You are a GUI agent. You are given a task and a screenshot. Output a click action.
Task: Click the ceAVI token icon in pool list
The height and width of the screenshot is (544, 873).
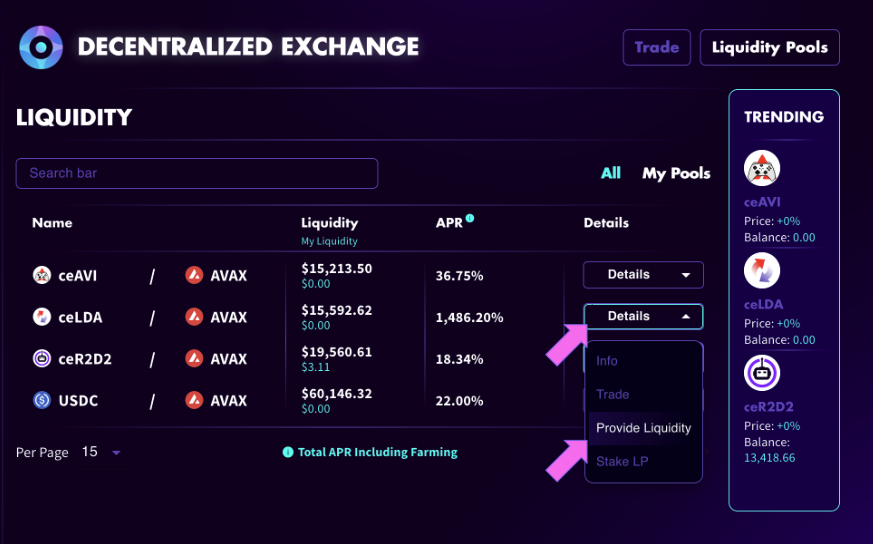[x=42, y=275]
